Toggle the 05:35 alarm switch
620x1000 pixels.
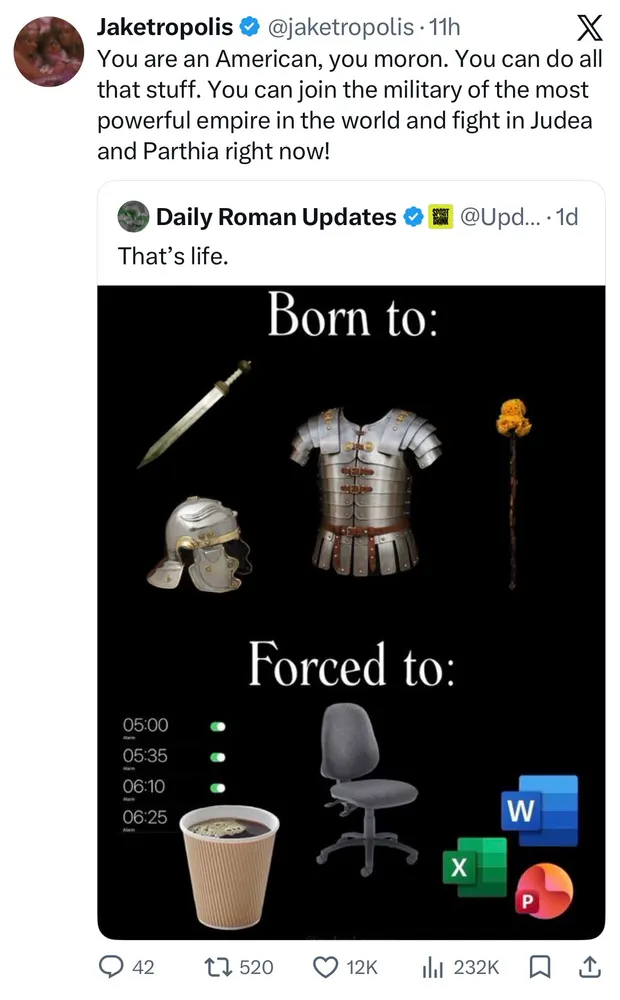(218, 756)
